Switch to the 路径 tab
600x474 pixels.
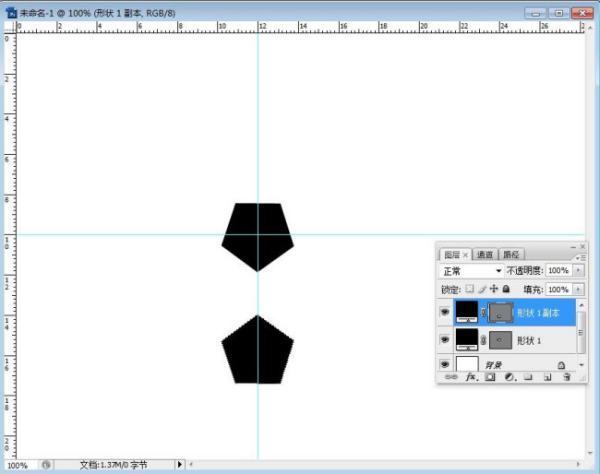point(511,254)
